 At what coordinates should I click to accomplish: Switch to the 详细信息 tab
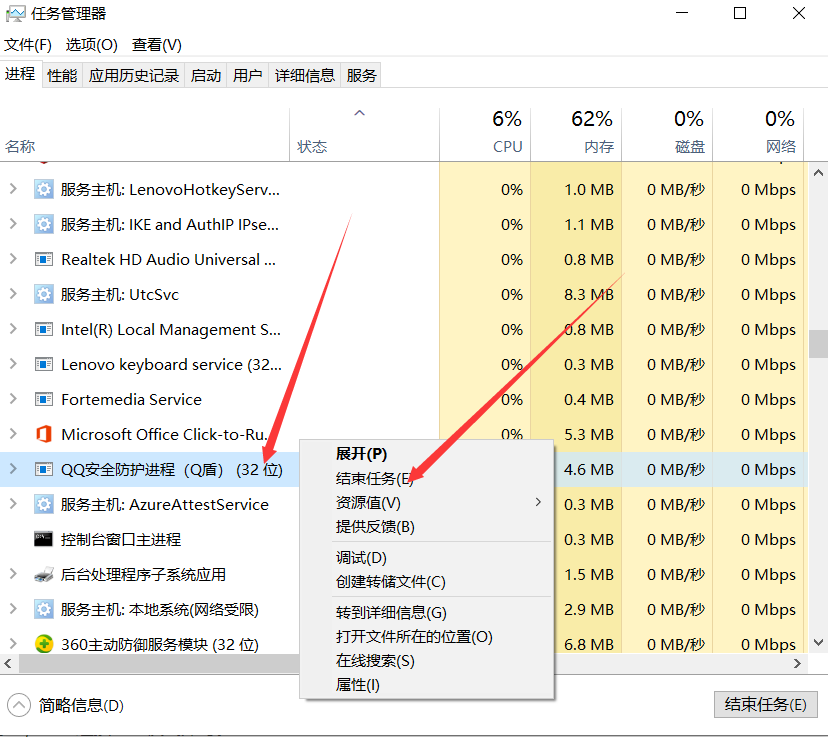click(304, 75)
